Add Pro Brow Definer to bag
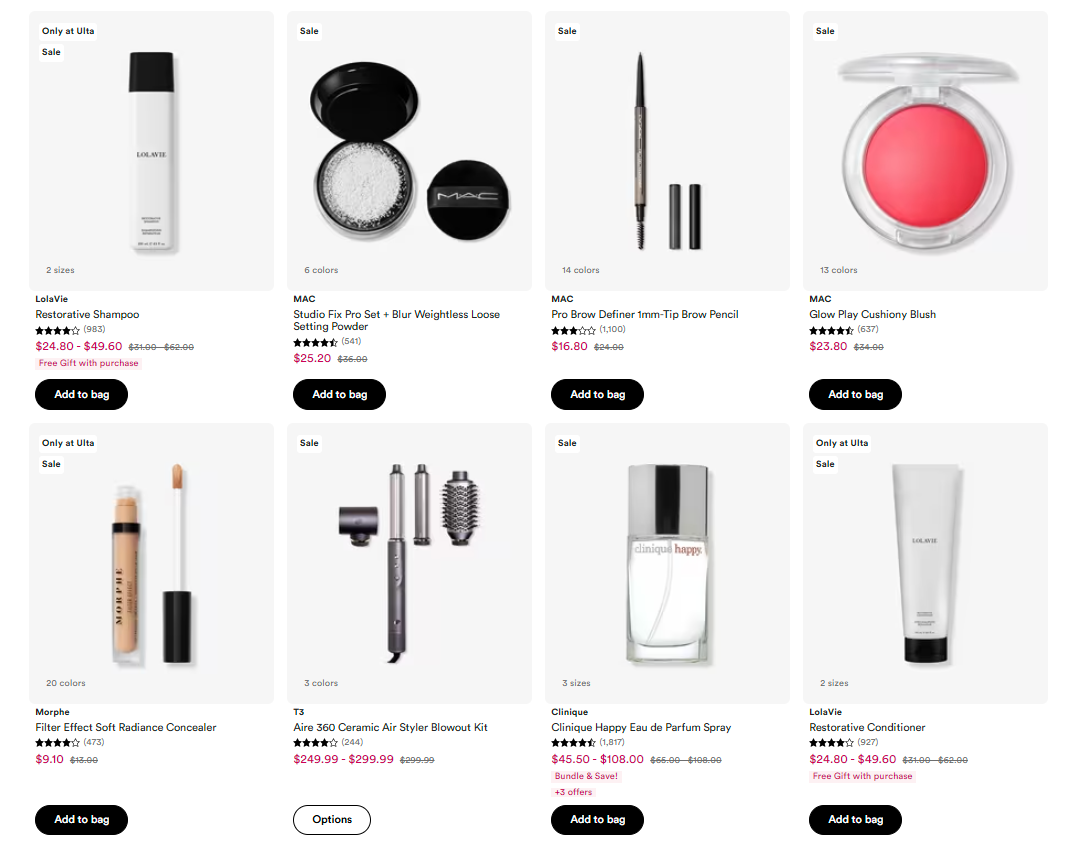Viewport: 1068px width, 846px height. click(x=597, y=394)
